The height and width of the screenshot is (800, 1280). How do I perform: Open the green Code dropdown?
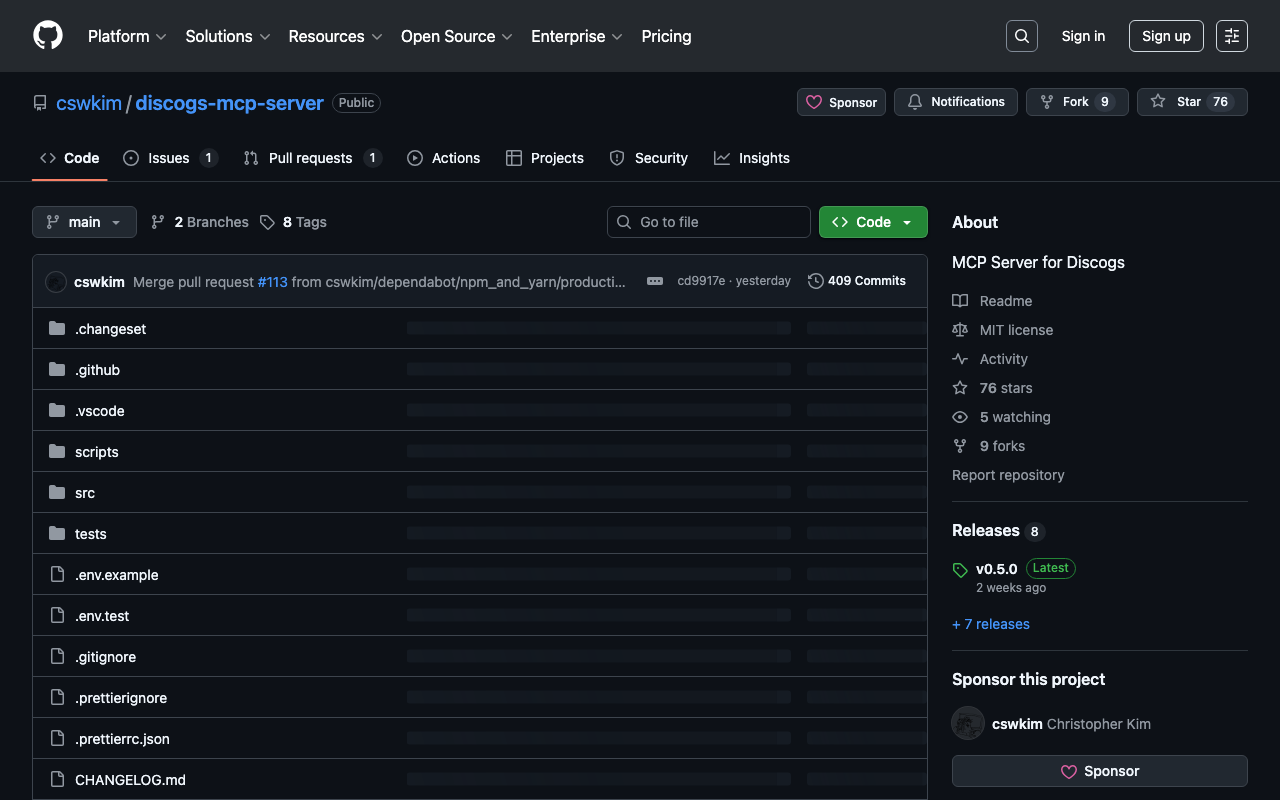coord(872,222)
